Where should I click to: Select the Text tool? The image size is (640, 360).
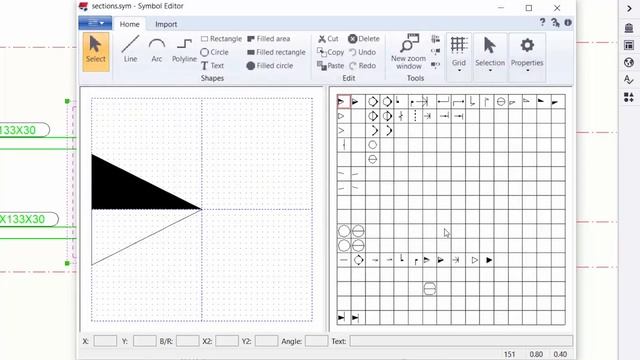pos(212,66)
